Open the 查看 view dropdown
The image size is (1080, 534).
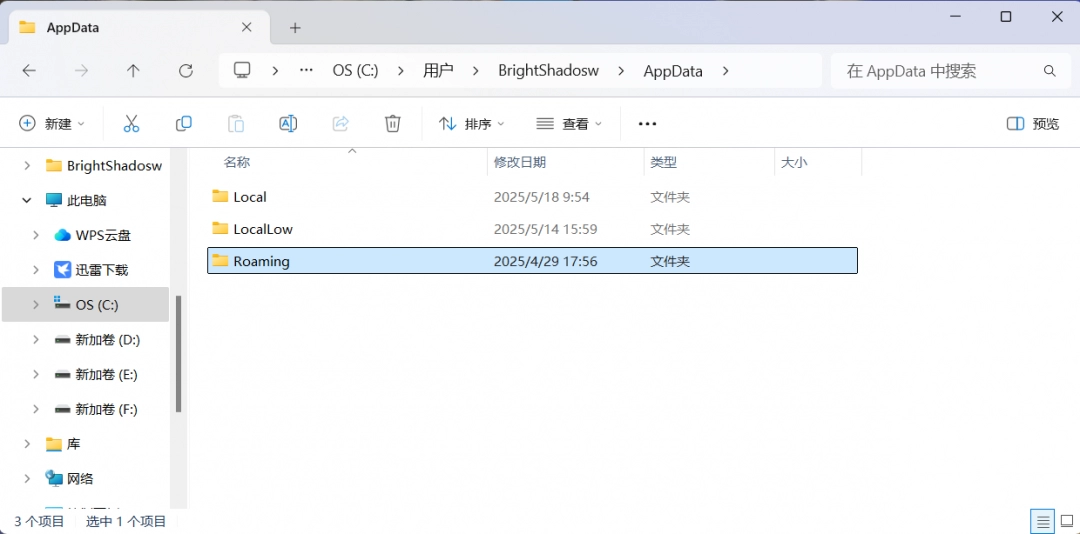click(x=569, y=123)
